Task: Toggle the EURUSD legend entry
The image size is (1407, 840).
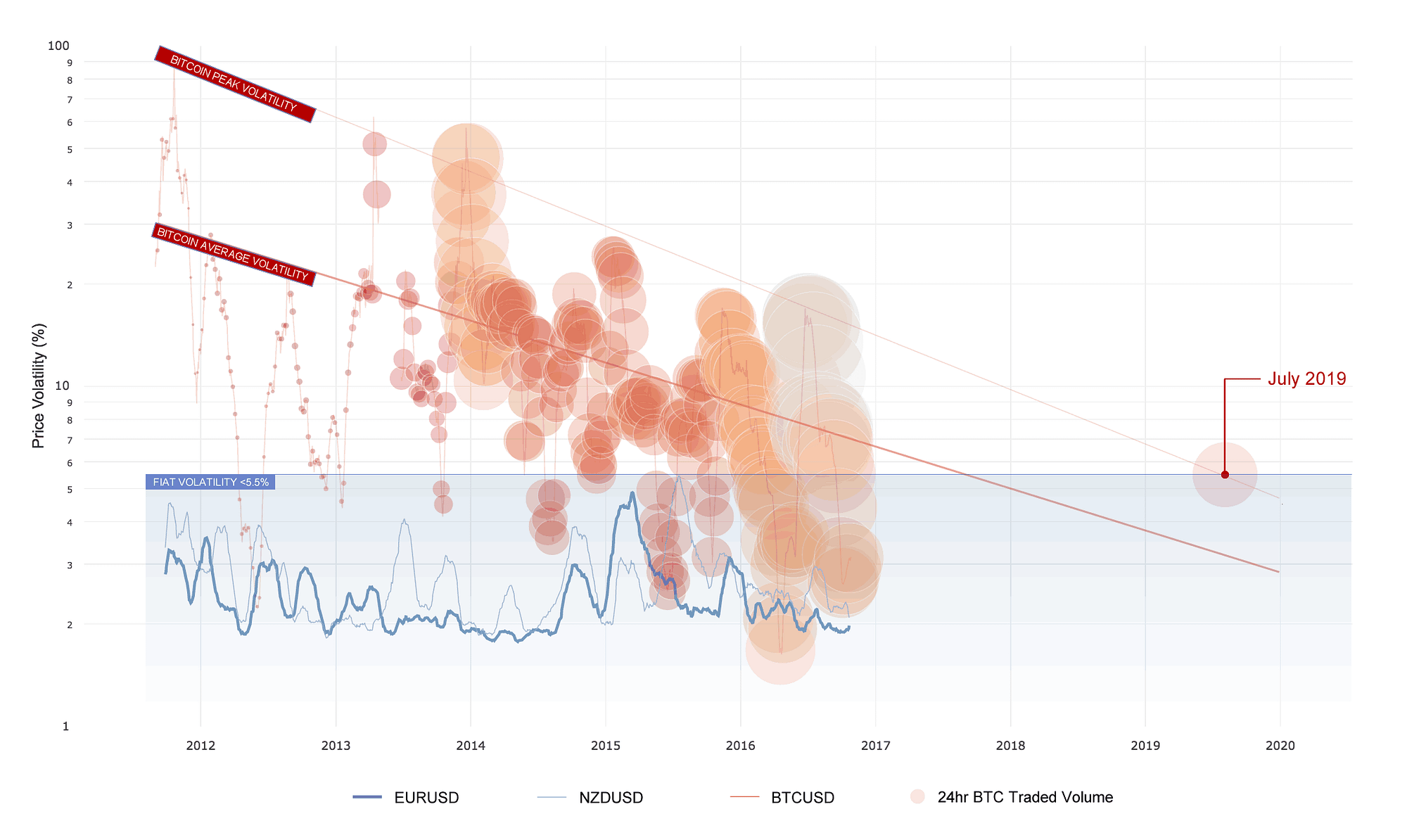Action: [x=406, y=797]
